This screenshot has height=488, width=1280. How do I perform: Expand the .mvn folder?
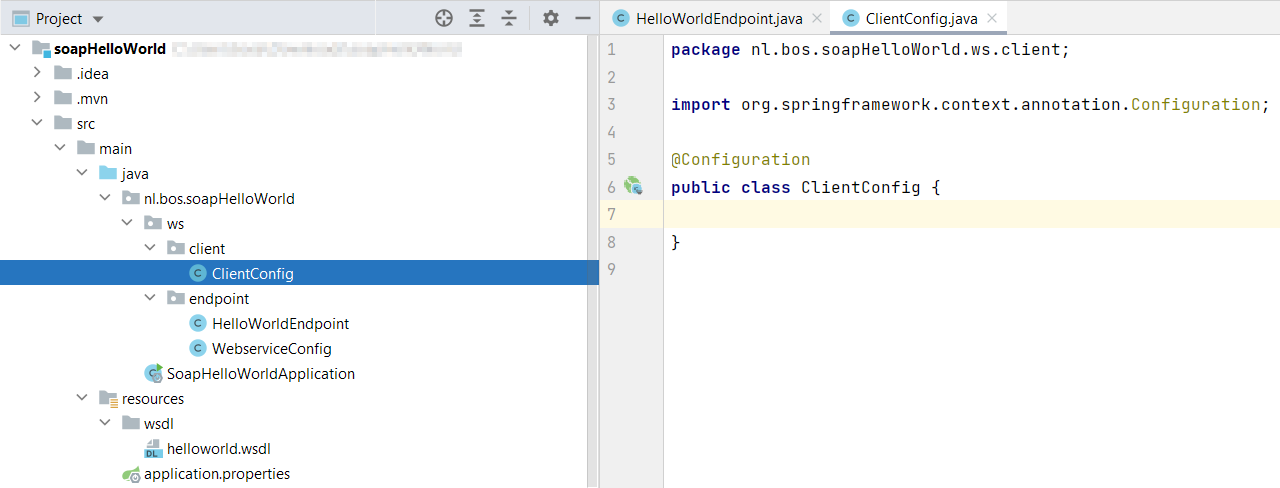click(37, 98)
